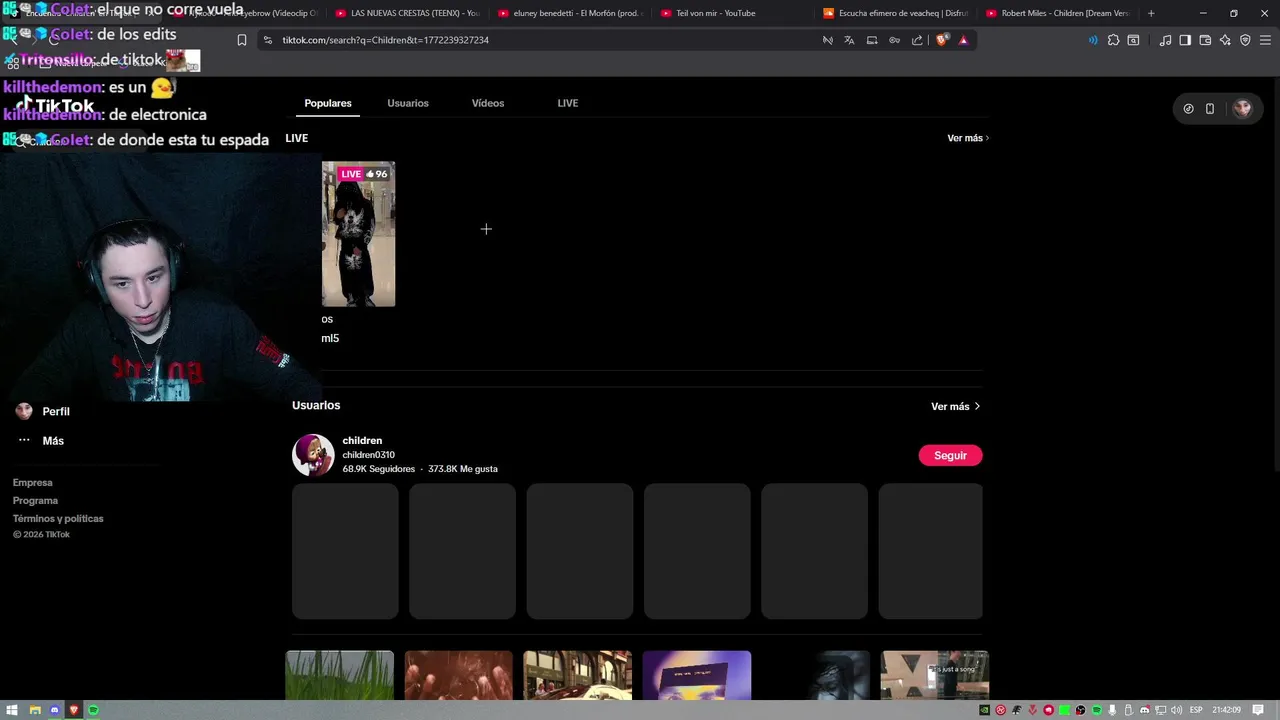The image size is (1280, 720).
Task: Expand Ver más for Usuarios section
Action: [x=955, y=406]
